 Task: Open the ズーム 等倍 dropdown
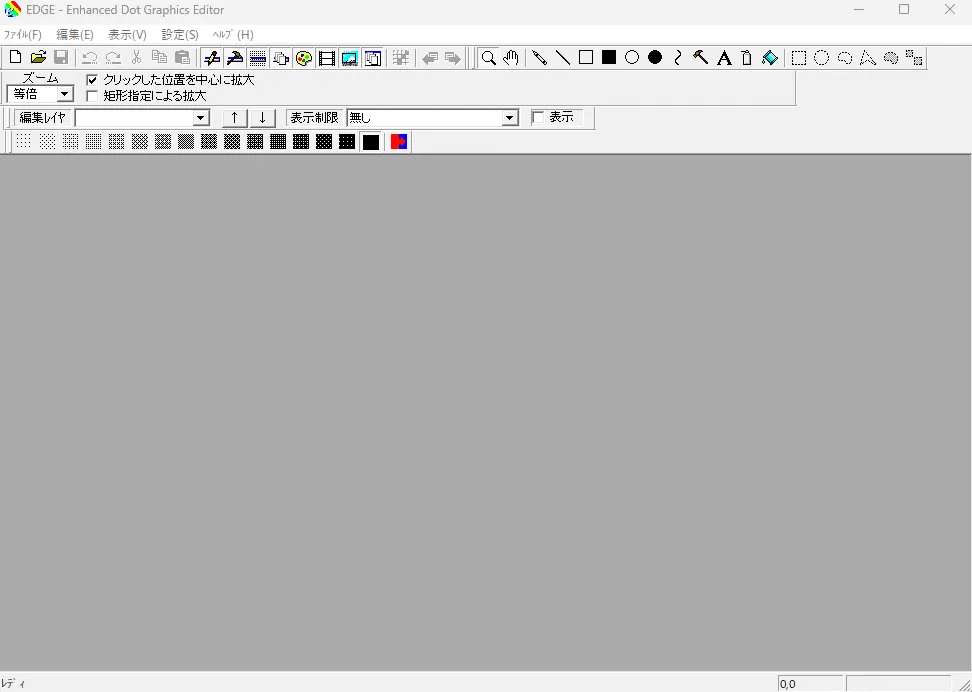coord(64,94)
